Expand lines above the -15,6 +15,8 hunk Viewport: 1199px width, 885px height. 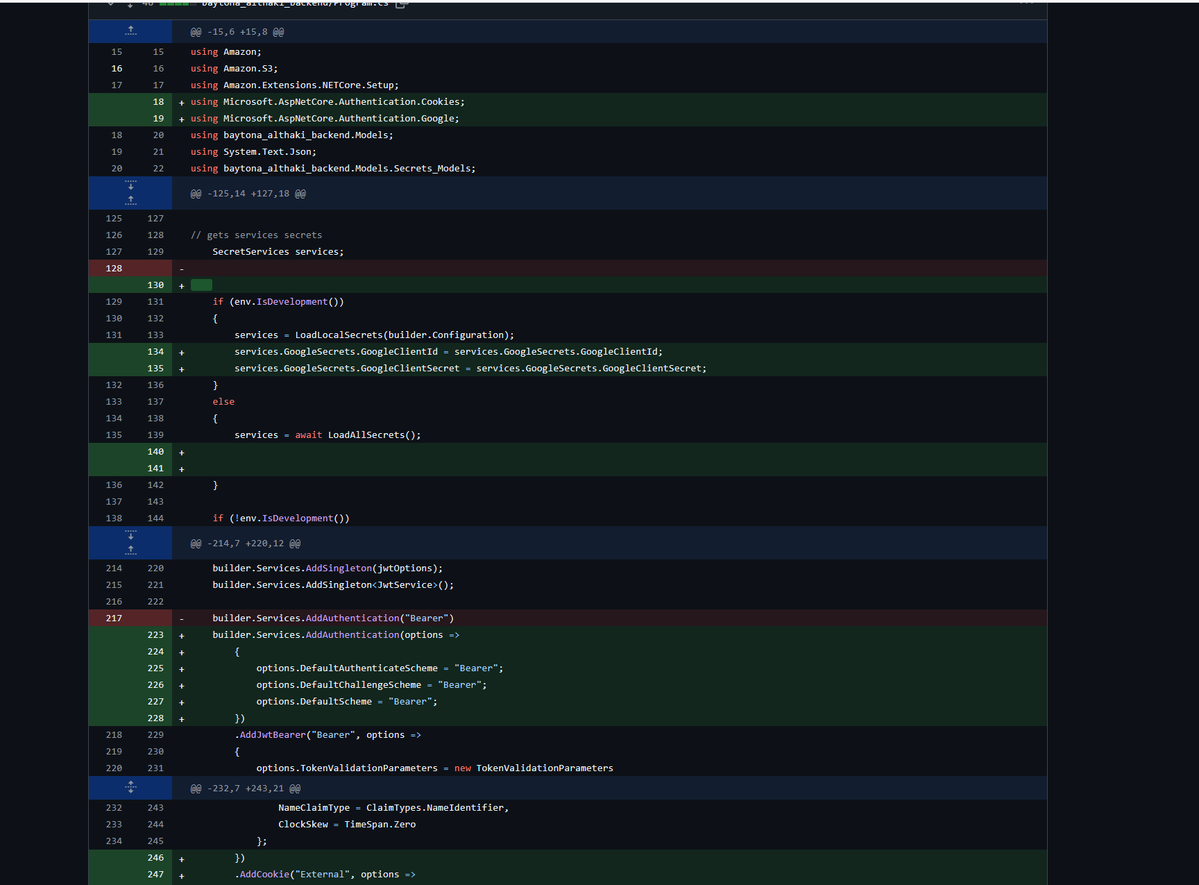pos(131,31)
